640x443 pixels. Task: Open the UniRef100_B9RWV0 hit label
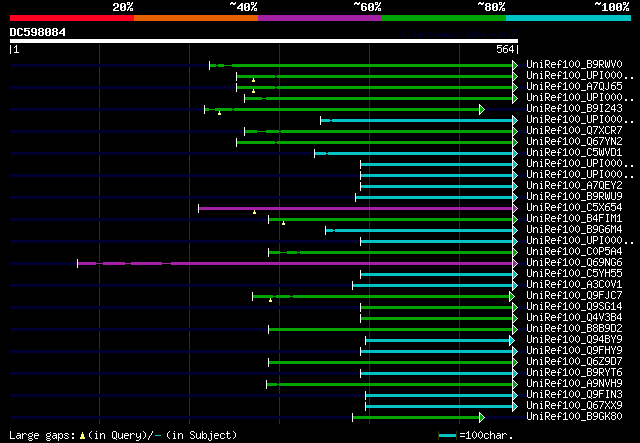[574, 65]
